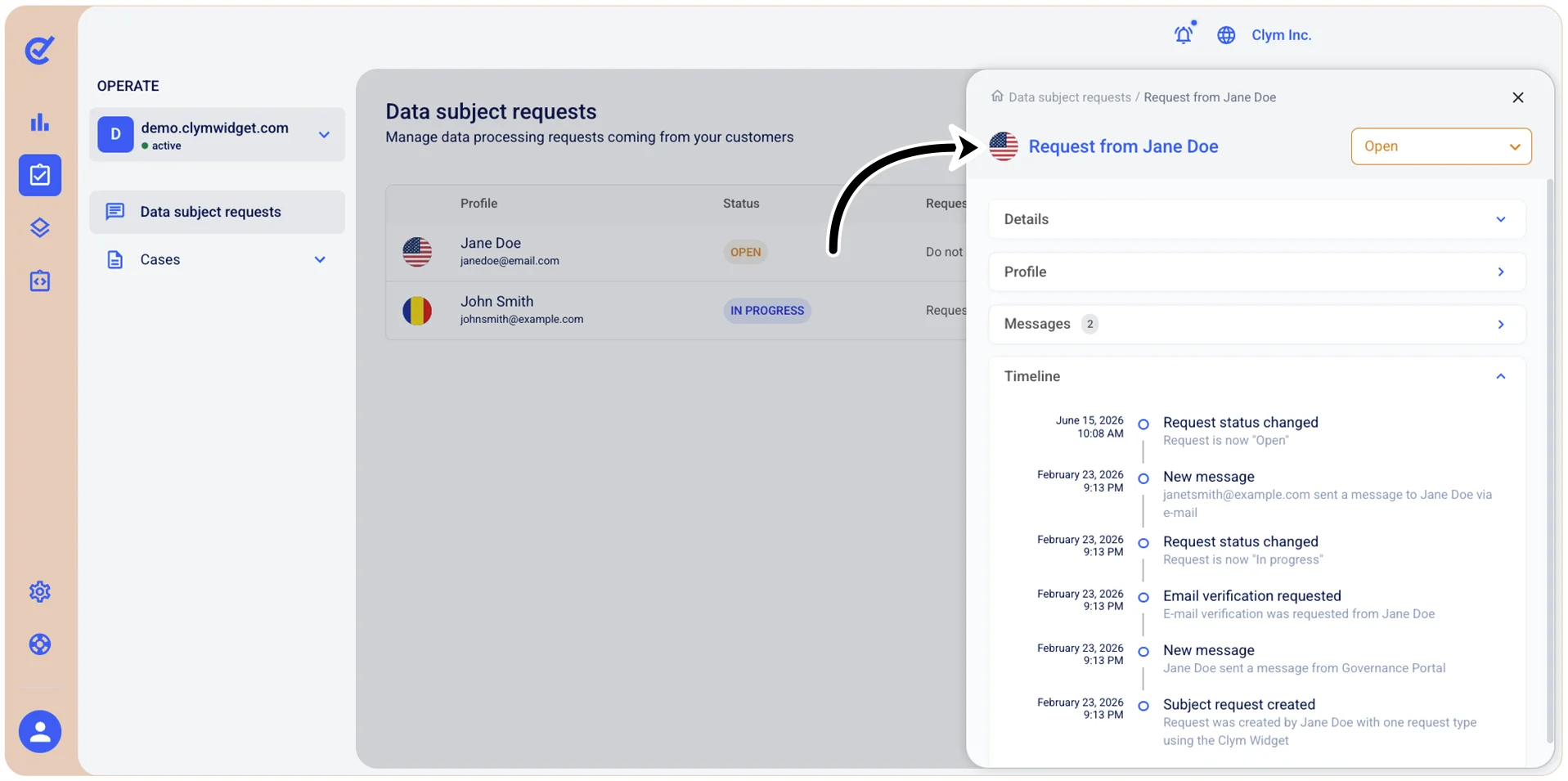1568x781 pixels.
Task: Open the bar chart analytics sidebar icon
Action: 39,123
